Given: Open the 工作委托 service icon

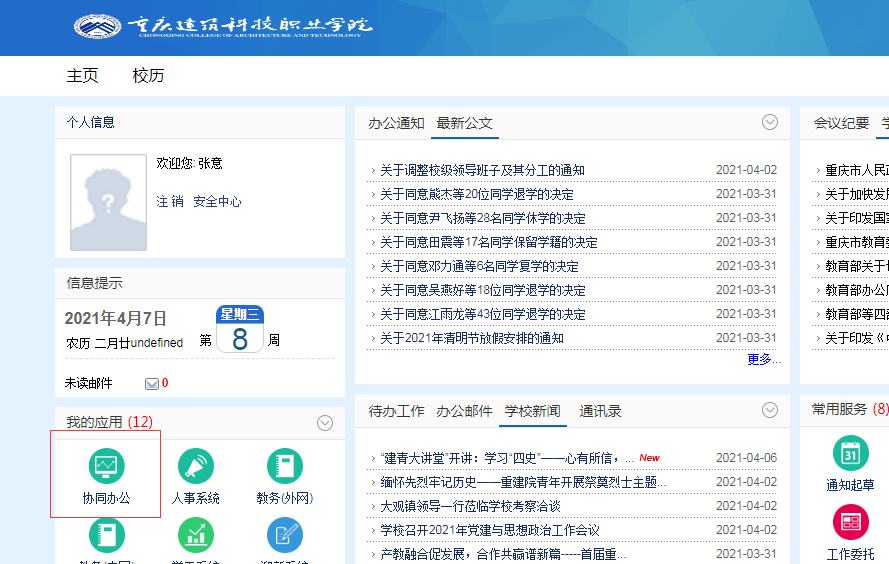Looking at the screenshot, I should point(850,522).
